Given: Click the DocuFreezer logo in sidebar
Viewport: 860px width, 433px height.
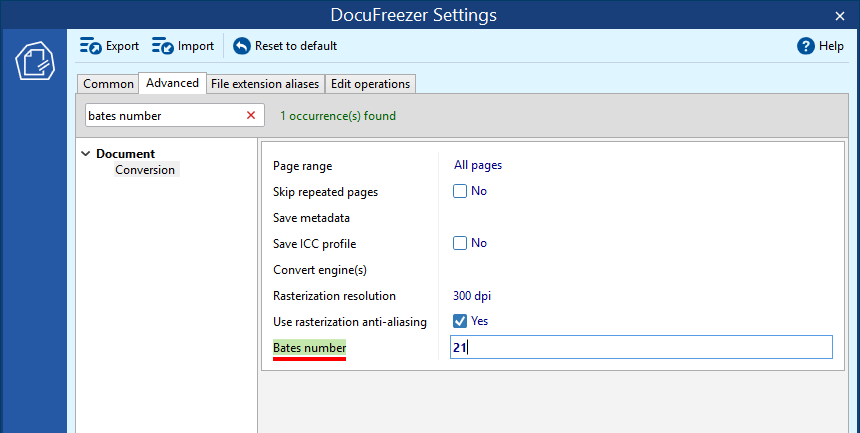Looking at the screenshot, I should point(33,62).
